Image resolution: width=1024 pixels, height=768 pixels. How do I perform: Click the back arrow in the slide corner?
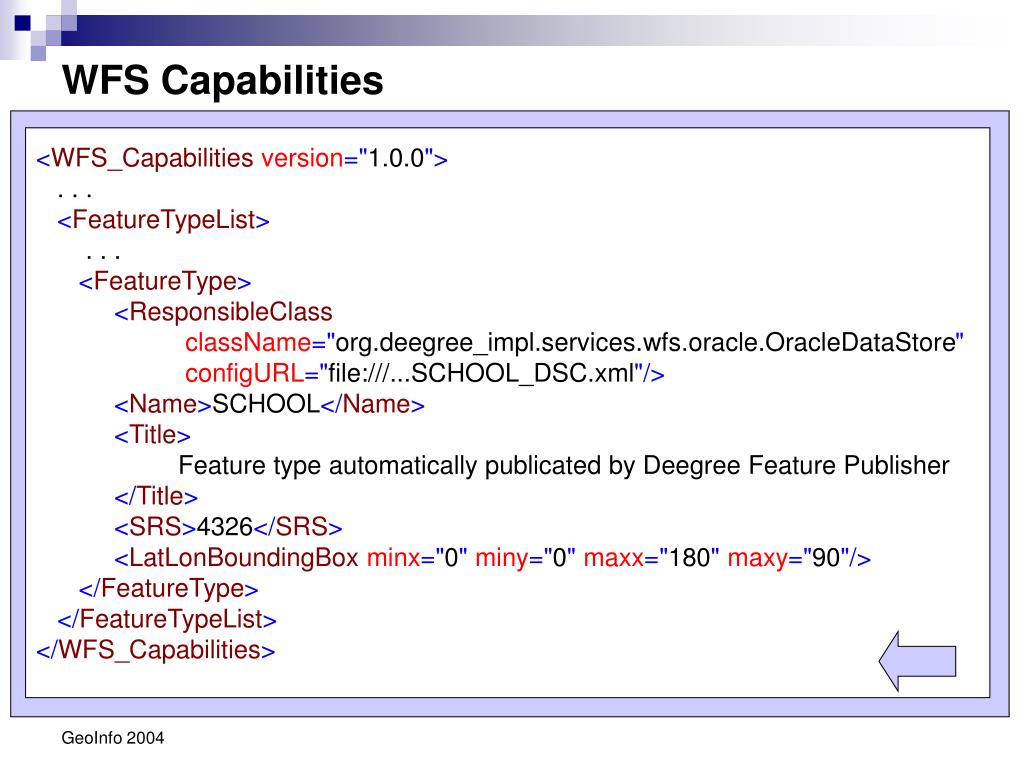918,661
